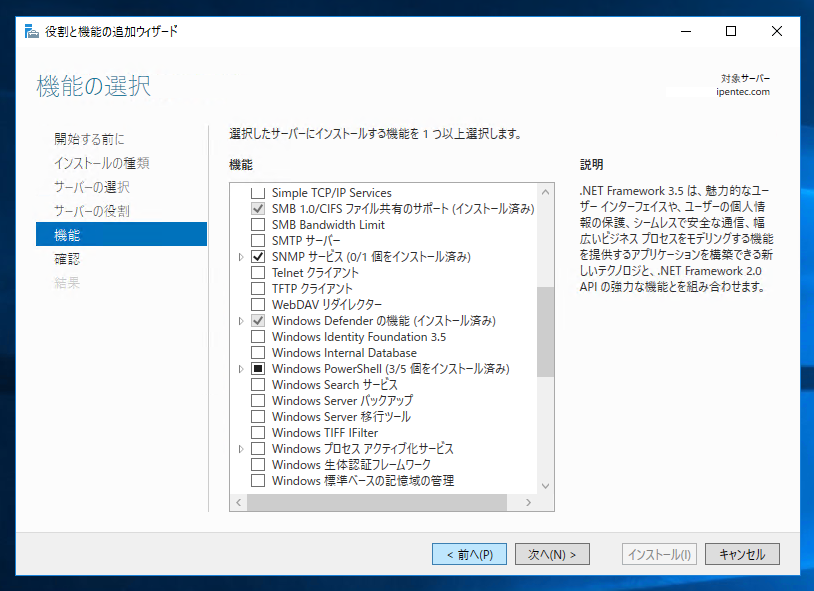The height and width of the screenshot is (591, 814).
Task: Open the サーバーの役割 step
Action: 92,211
